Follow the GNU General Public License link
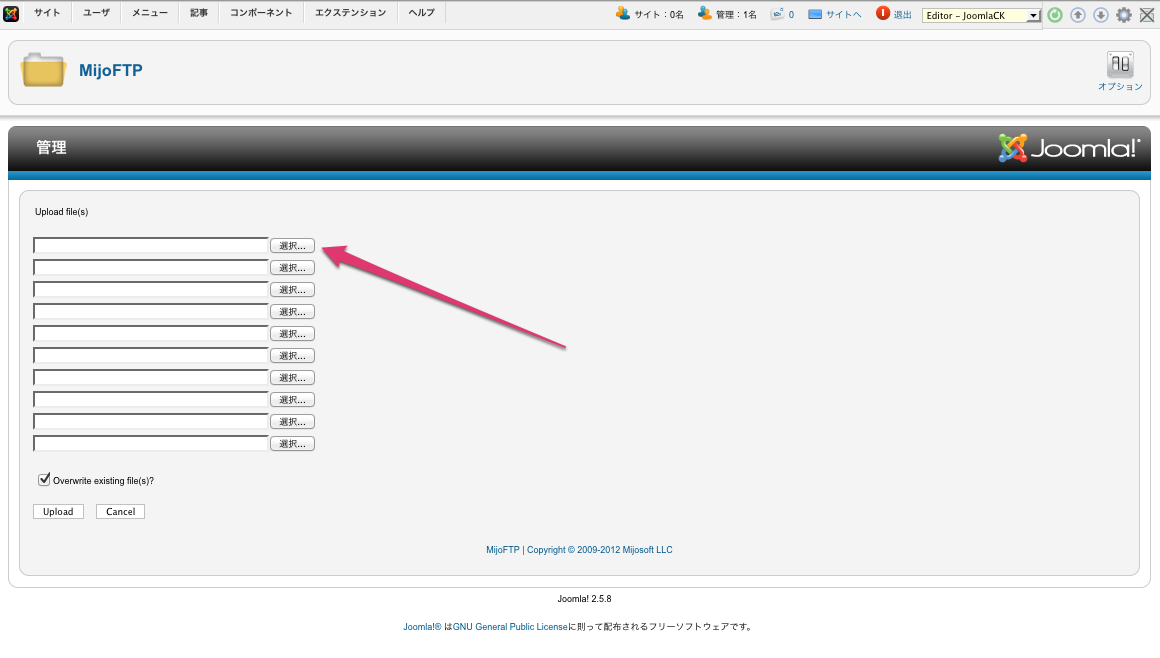The width and height of the screenshot is (1160, 658). click(x=510, y=627)
